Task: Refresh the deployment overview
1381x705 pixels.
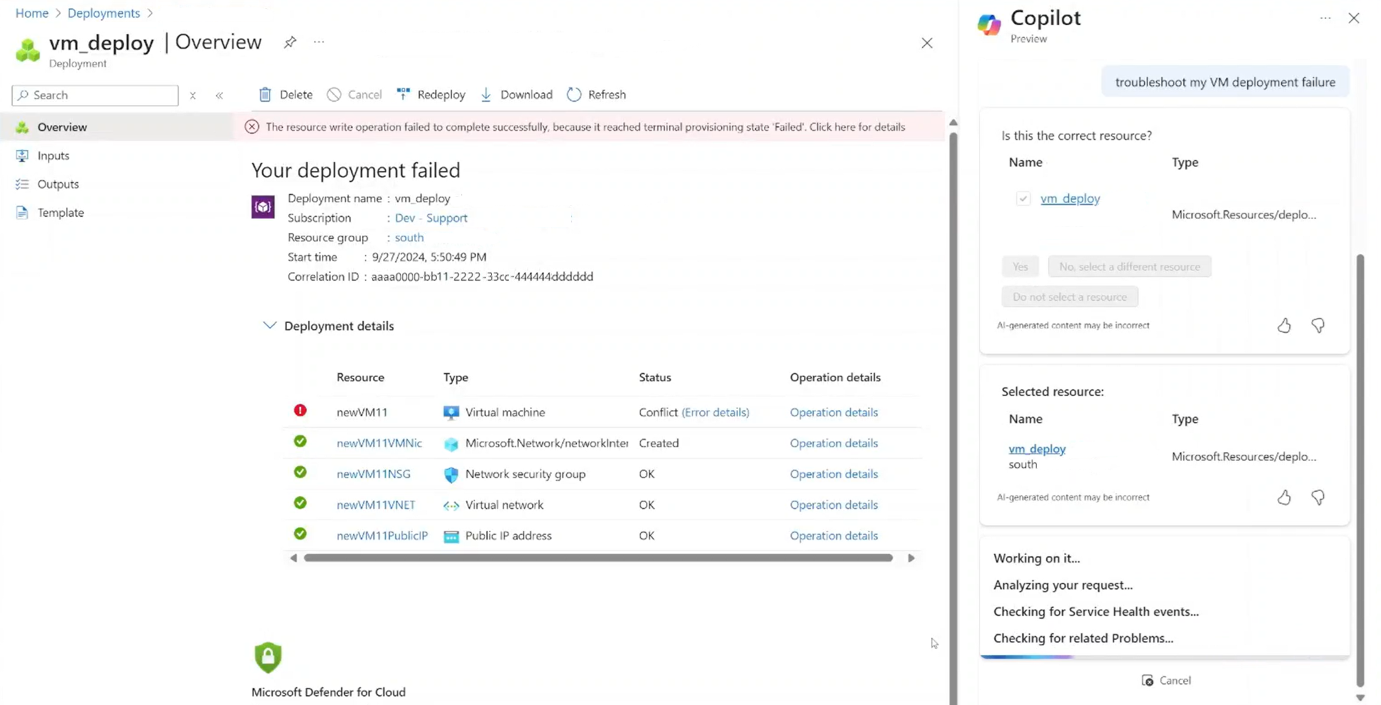Action: coord(596,94)
